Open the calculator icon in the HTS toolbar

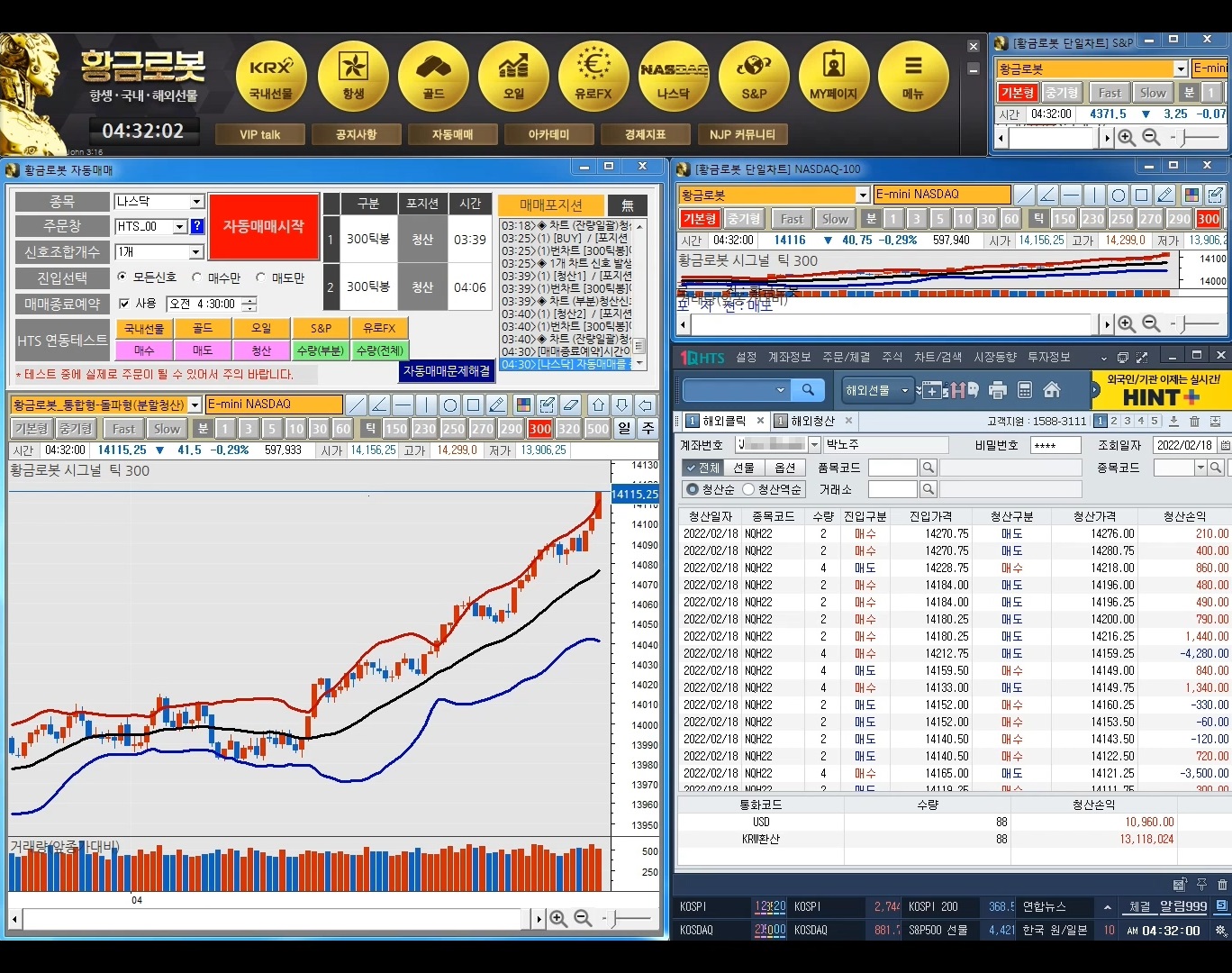pyautogui.click(x=1024, y=390)
